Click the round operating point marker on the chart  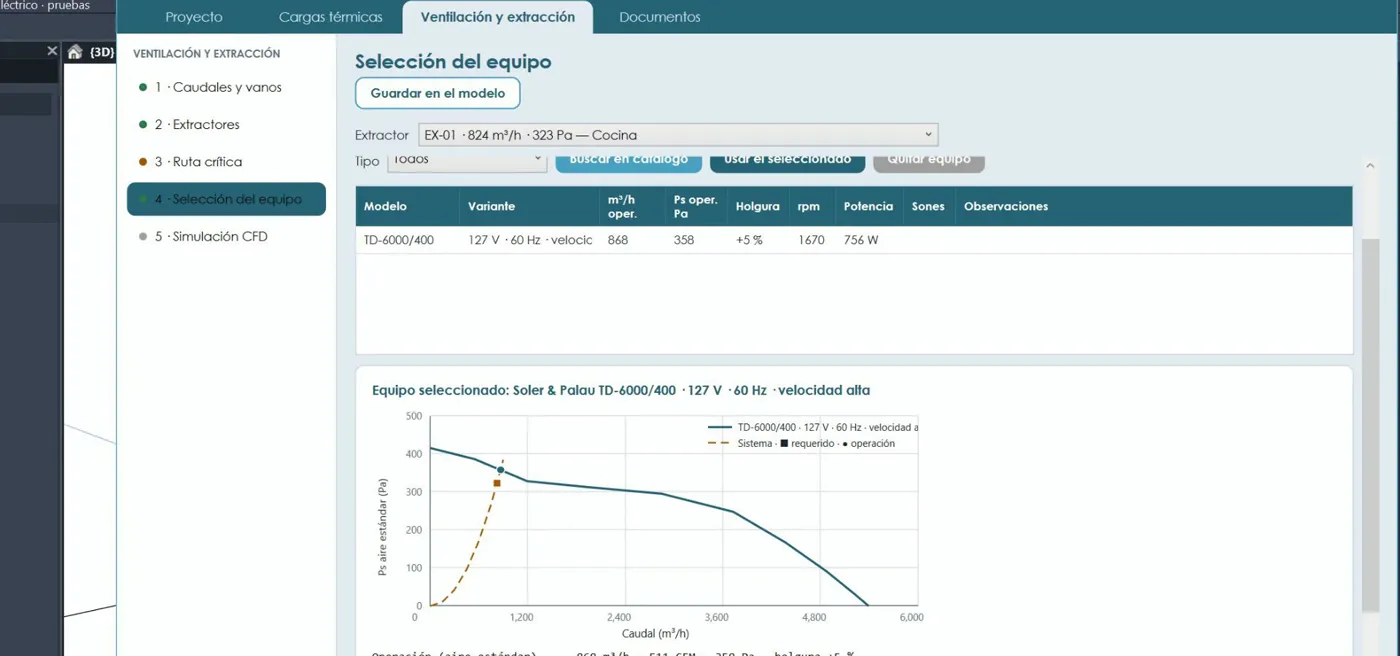click(x=501, y=470)
